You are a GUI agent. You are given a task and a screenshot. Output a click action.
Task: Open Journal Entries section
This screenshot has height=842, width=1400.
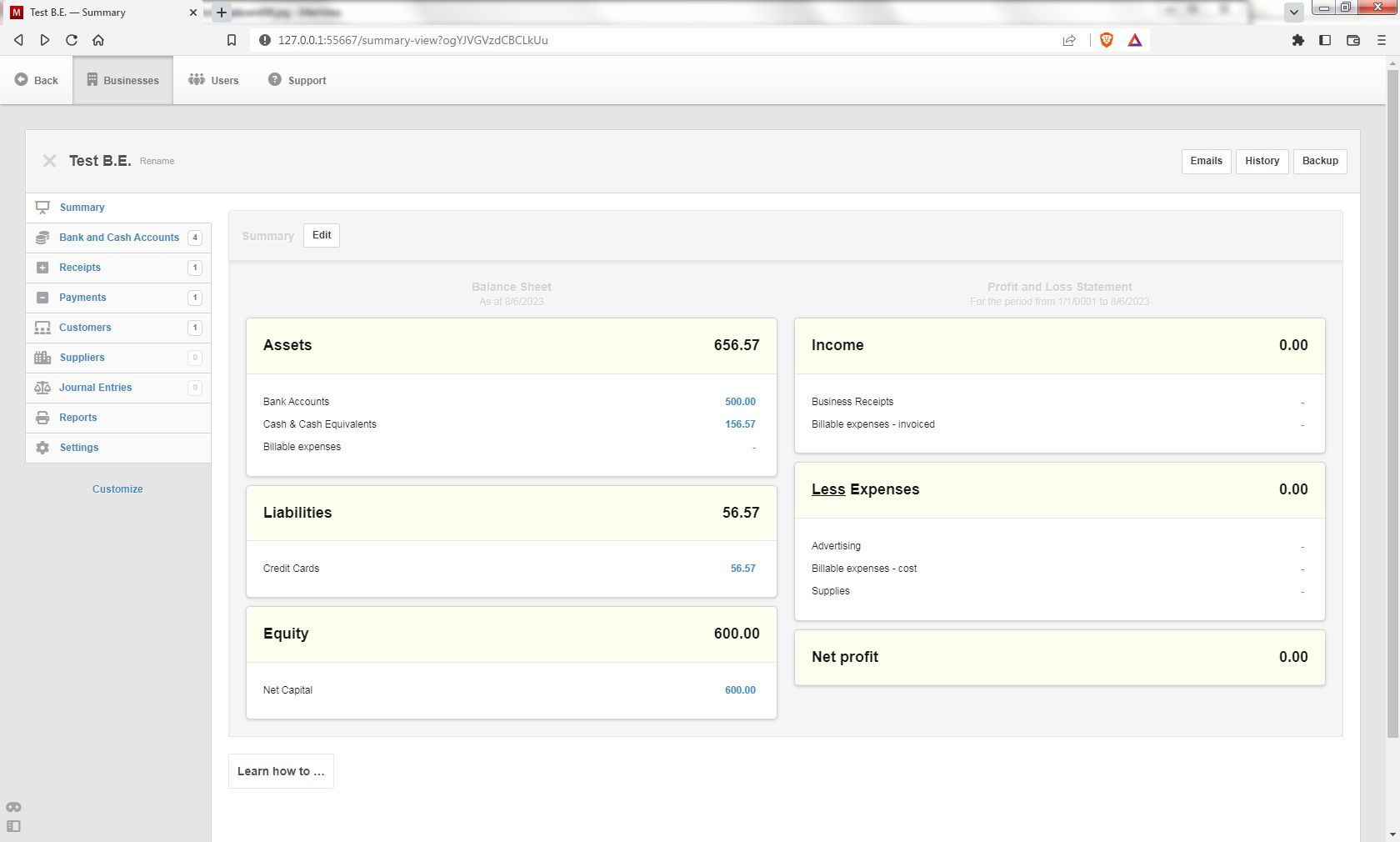117,388
